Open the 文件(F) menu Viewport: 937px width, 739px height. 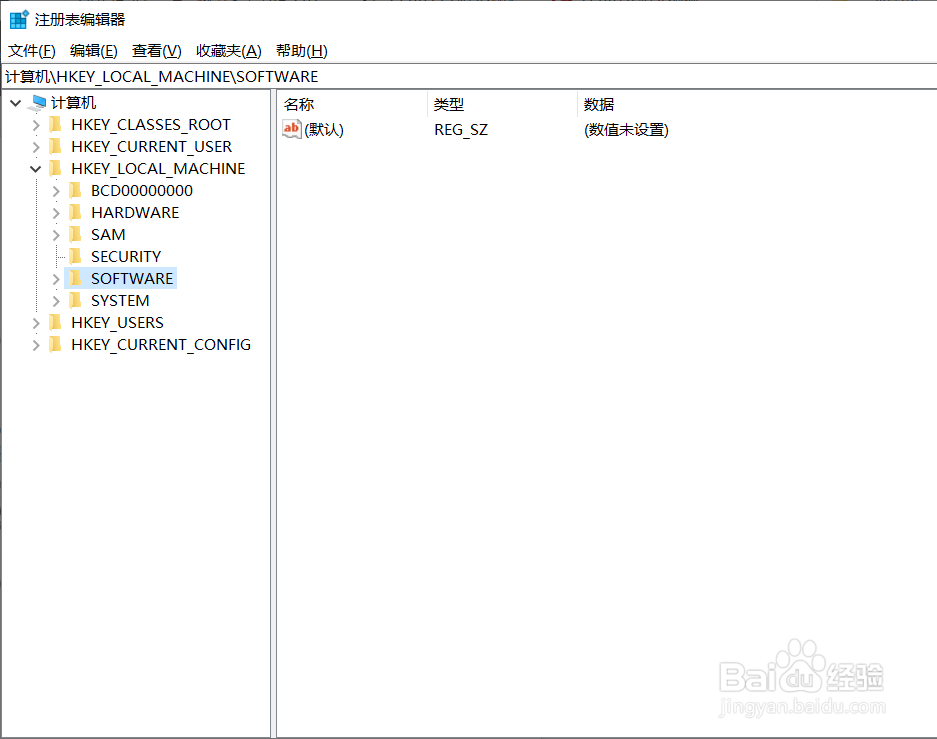coord(32,51)
